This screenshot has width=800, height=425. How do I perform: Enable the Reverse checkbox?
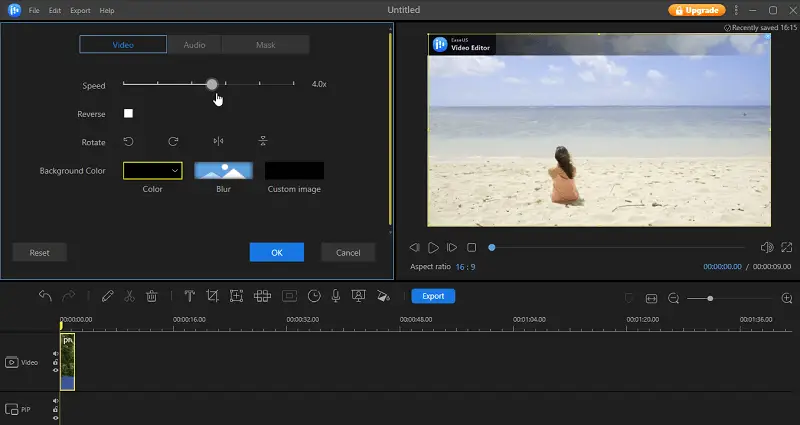[x=129, y=113]
